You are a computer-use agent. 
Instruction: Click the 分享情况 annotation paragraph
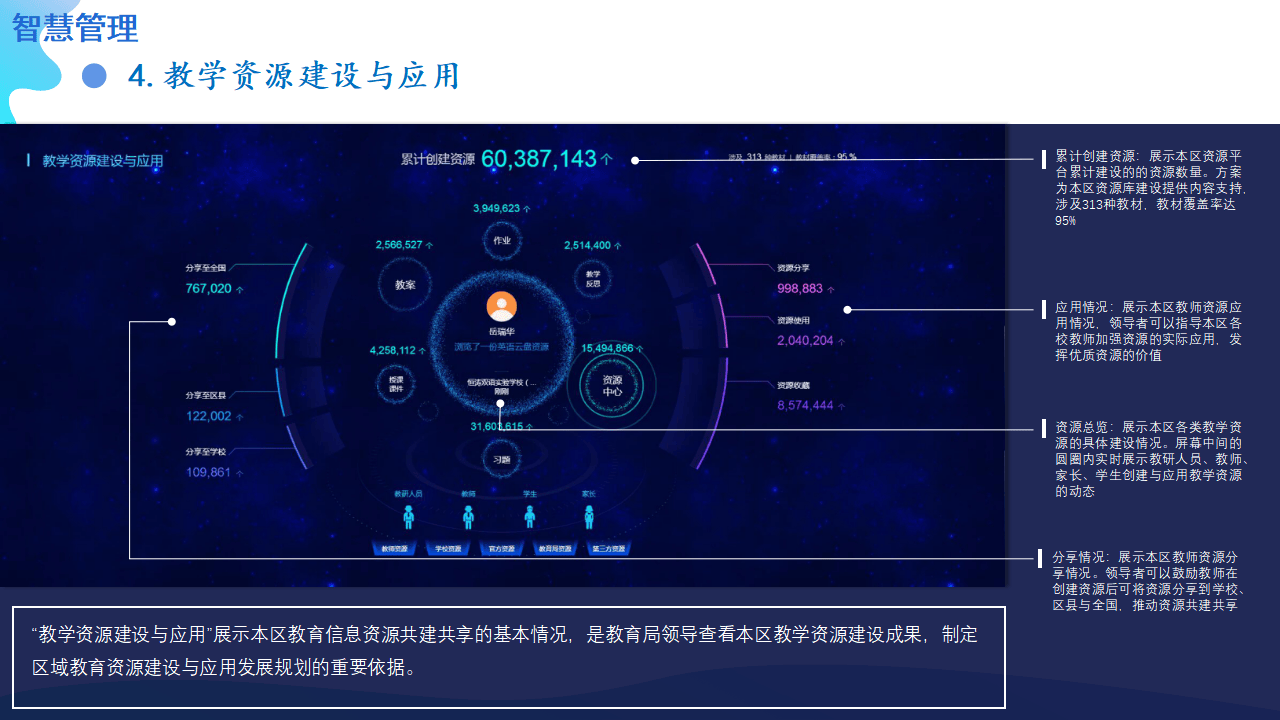point(1150,581)
